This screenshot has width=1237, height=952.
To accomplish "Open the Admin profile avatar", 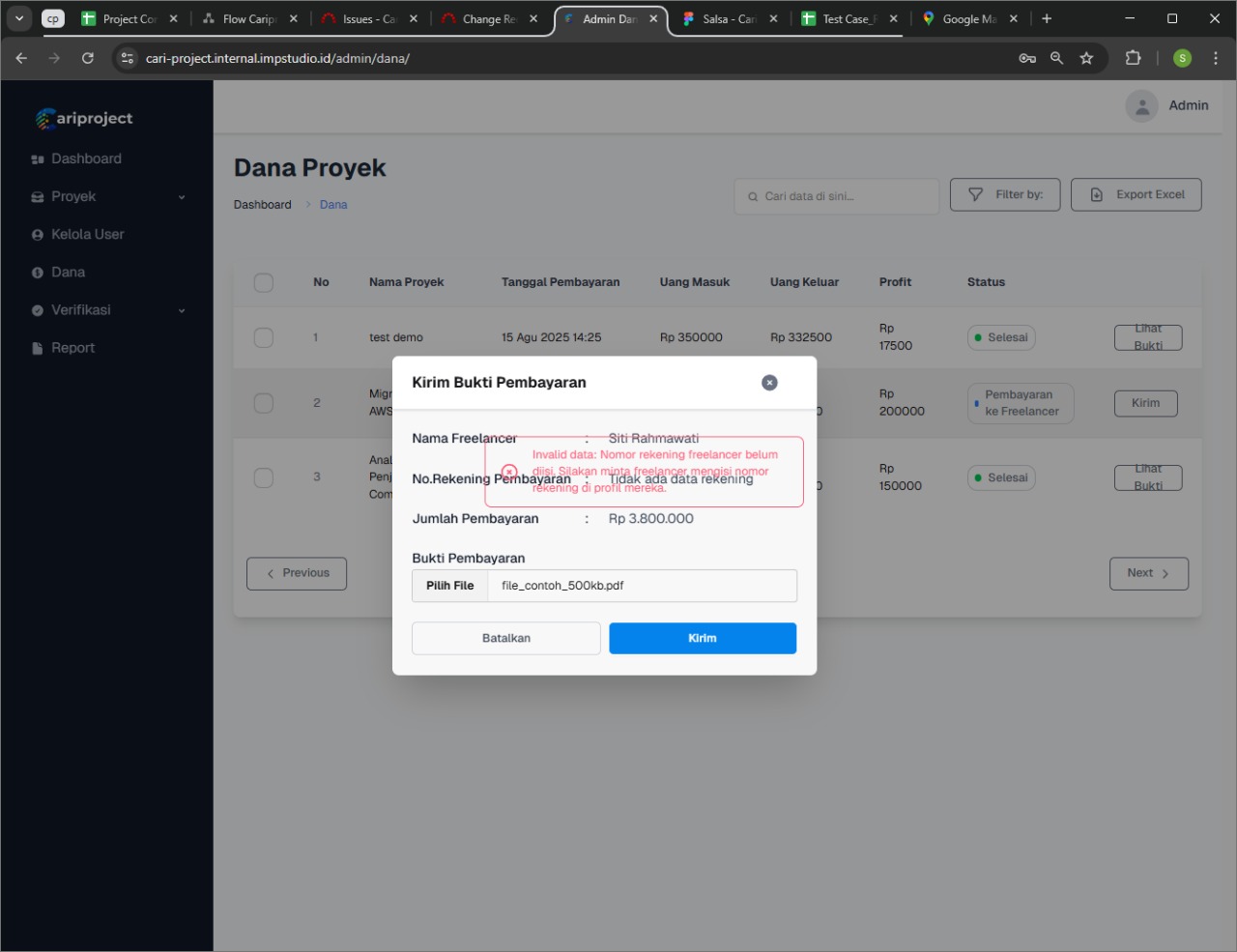I will [x=1141, y=106].
